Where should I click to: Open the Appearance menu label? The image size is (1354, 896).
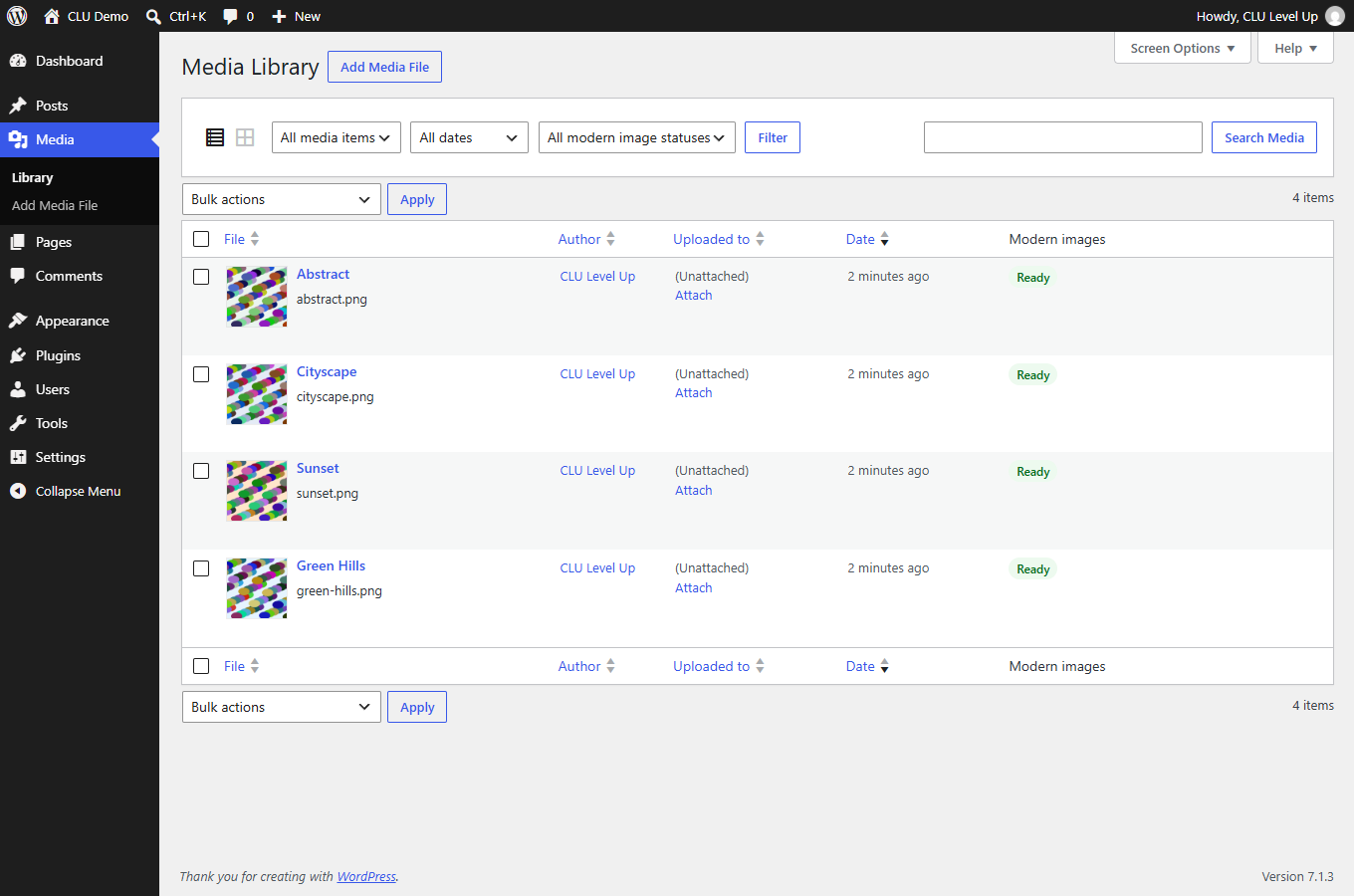tap(73, 321)
